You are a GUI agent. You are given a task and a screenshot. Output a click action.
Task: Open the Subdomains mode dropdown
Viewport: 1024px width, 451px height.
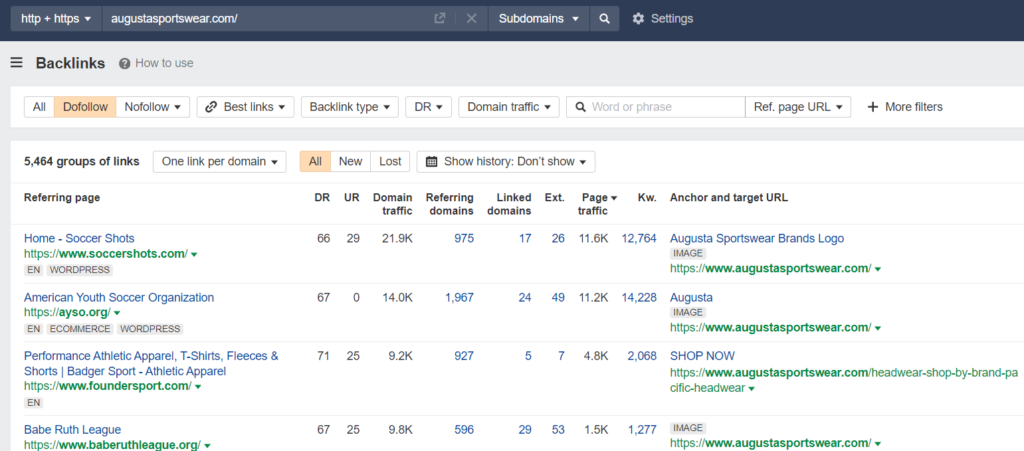[x=539, y=19]
